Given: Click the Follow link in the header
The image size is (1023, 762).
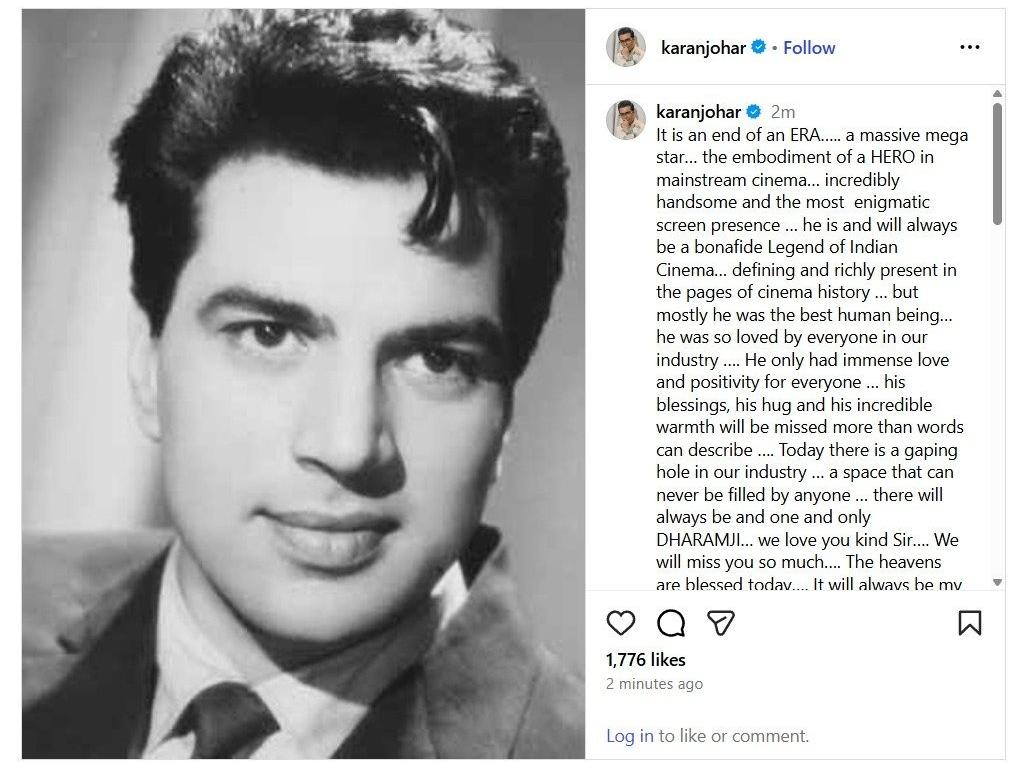Looking at the screenshot, I should 808,46.
